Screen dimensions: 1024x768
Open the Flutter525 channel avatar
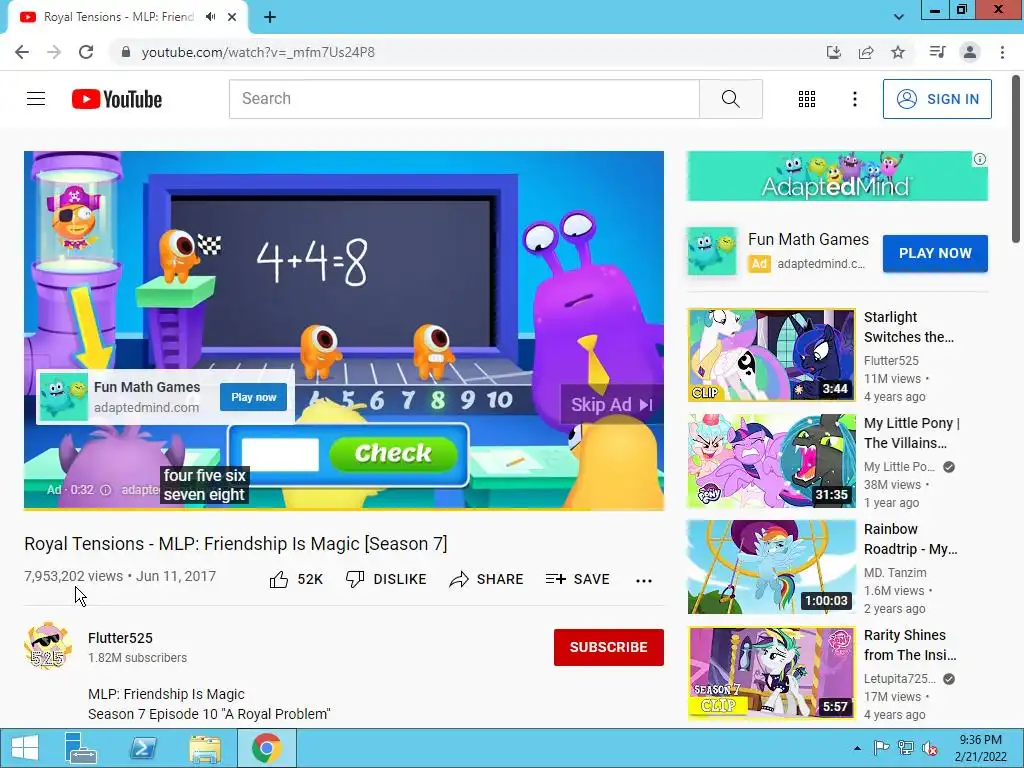48,646
